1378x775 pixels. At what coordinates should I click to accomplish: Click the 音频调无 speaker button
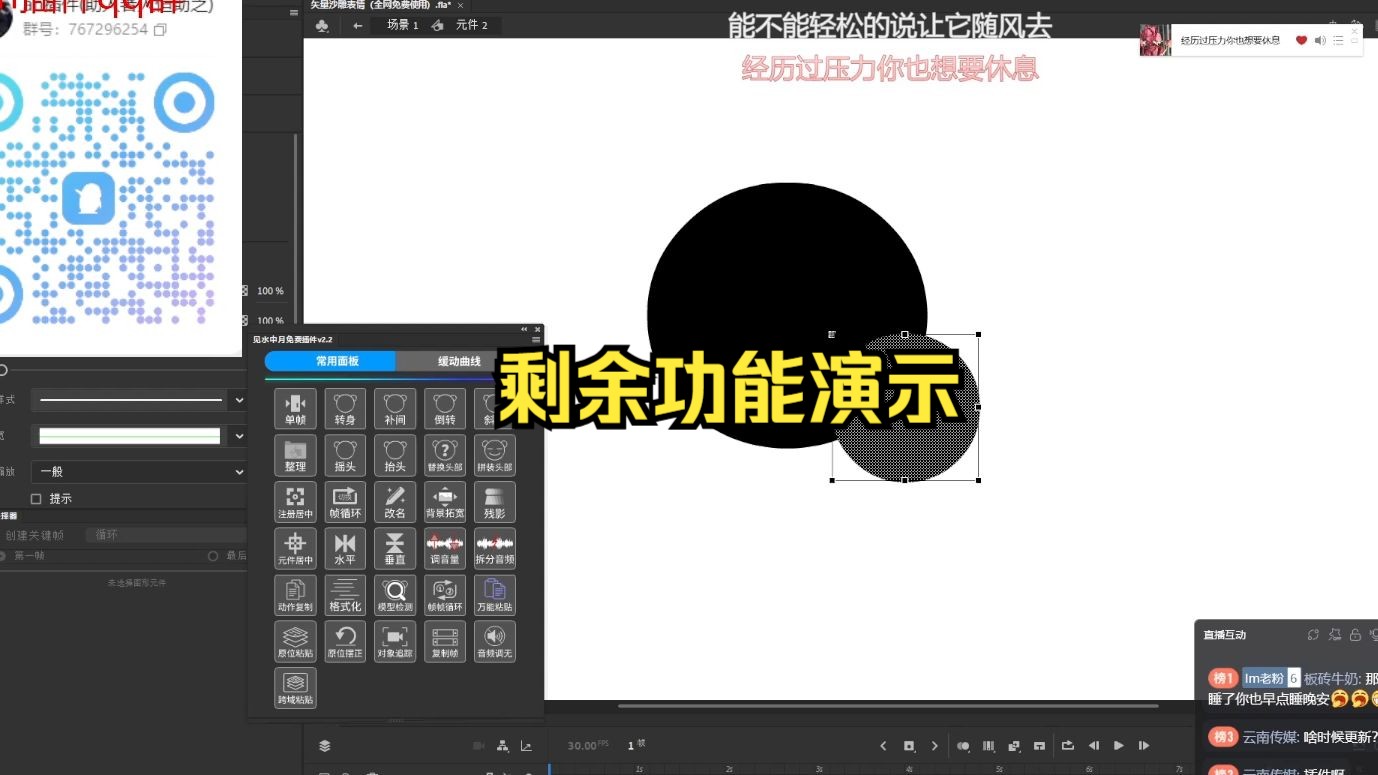(495, 641)
